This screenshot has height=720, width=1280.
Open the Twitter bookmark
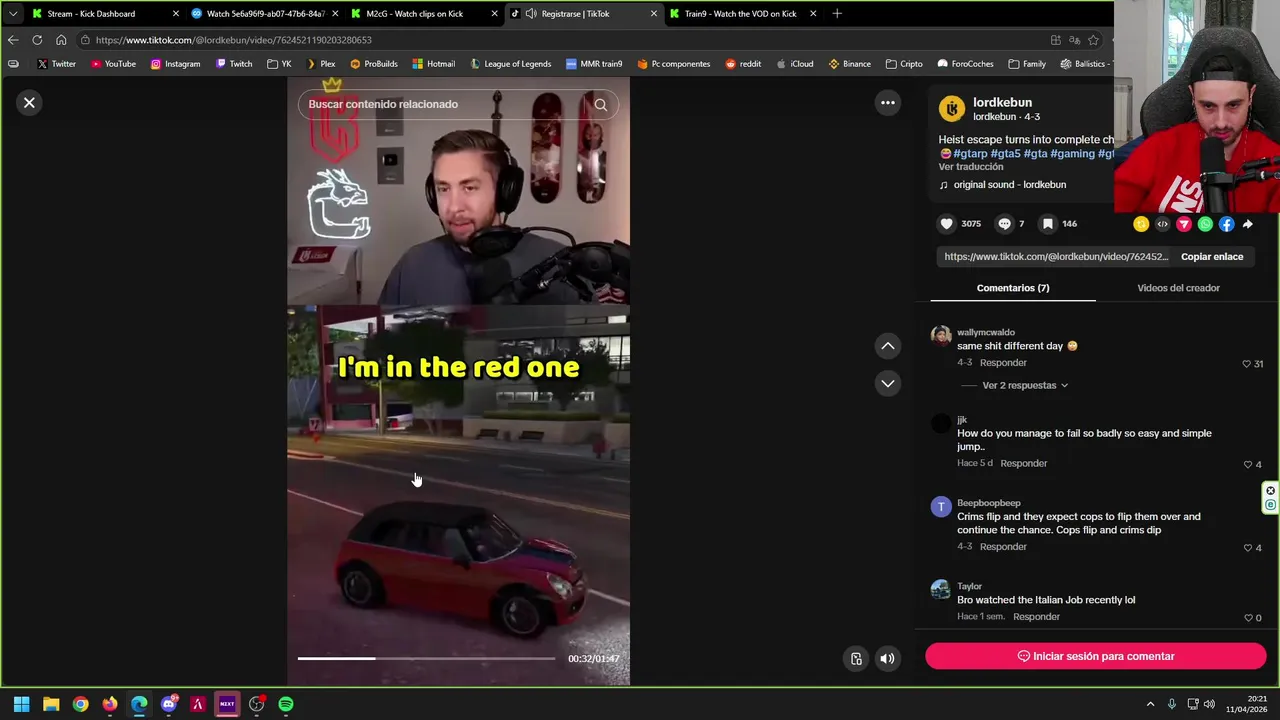point(56,64)
